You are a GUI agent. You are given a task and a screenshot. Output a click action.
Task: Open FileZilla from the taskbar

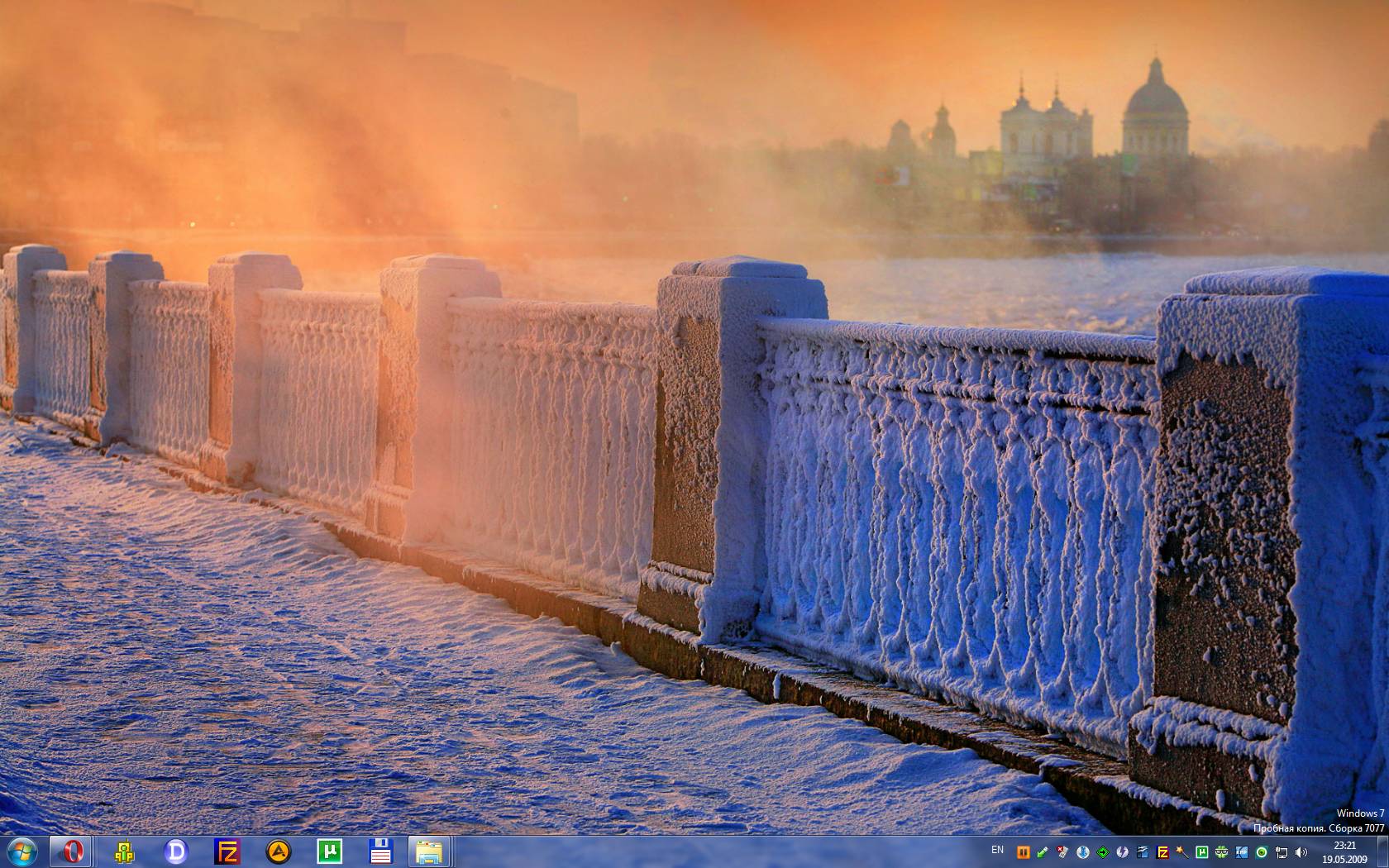pyautogui.click(x=226, y=851)
